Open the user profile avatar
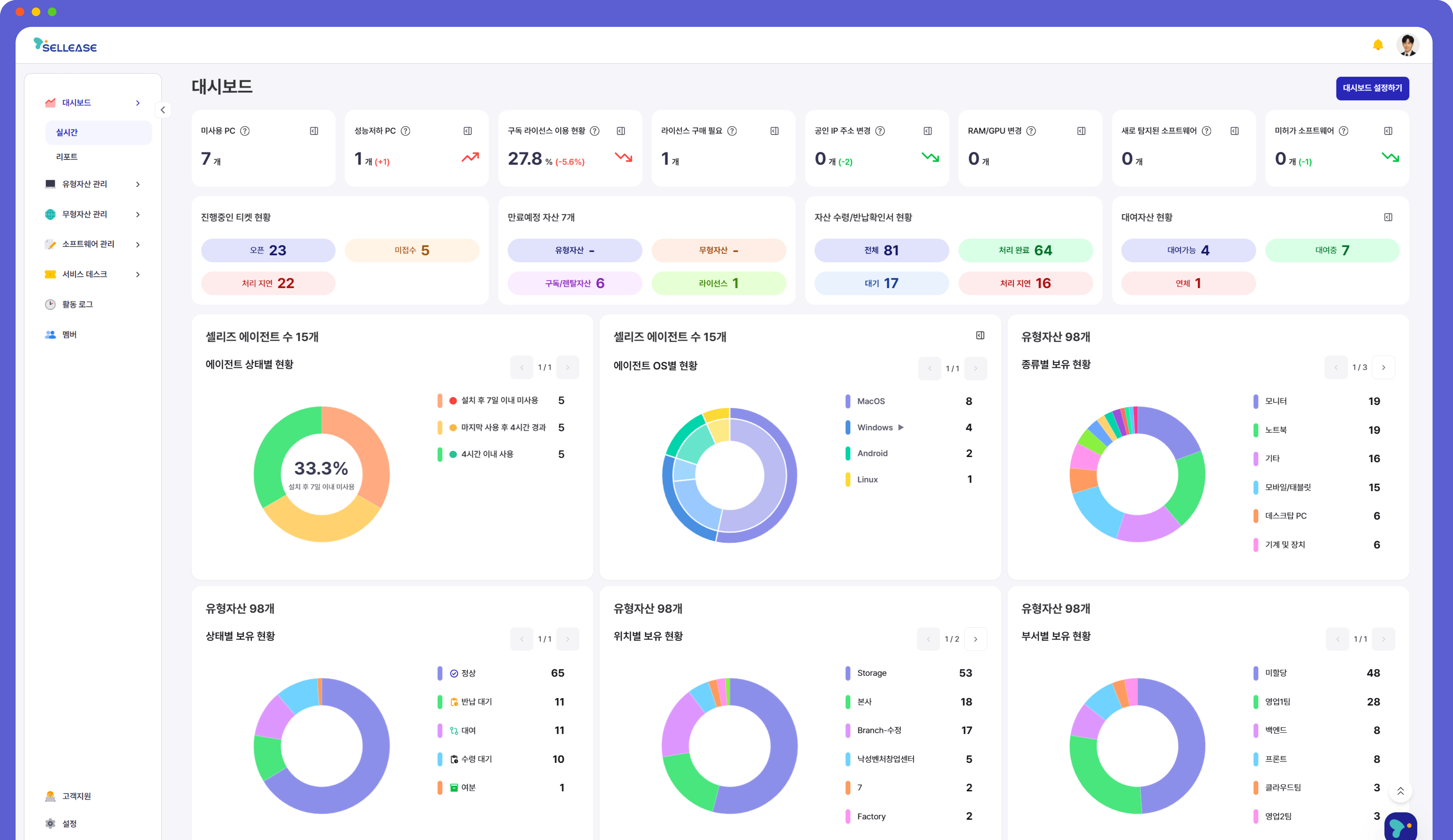Viewport: 1453px width, 840px height. point(1408,45)
